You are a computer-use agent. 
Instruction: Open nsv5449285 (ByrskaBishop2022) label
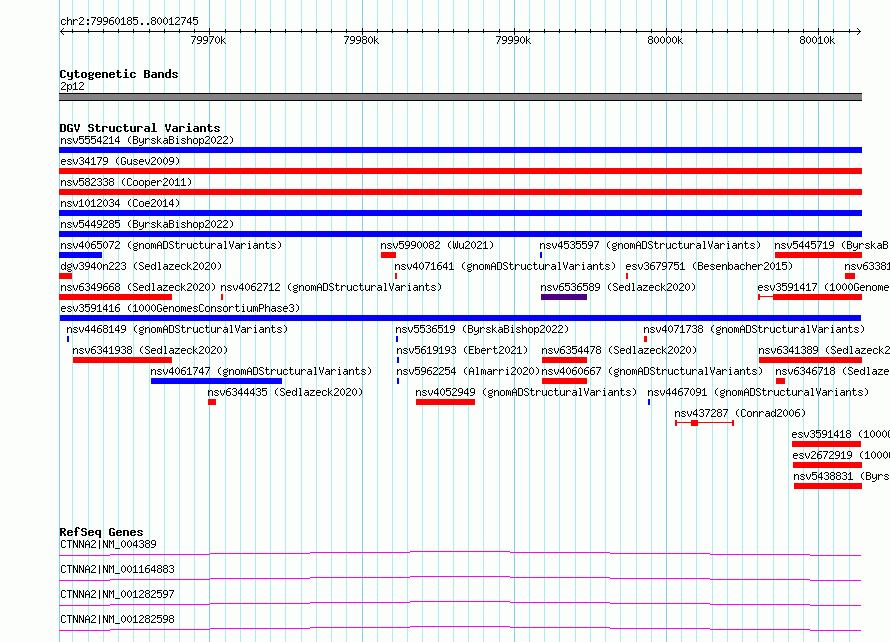(147, 224)
